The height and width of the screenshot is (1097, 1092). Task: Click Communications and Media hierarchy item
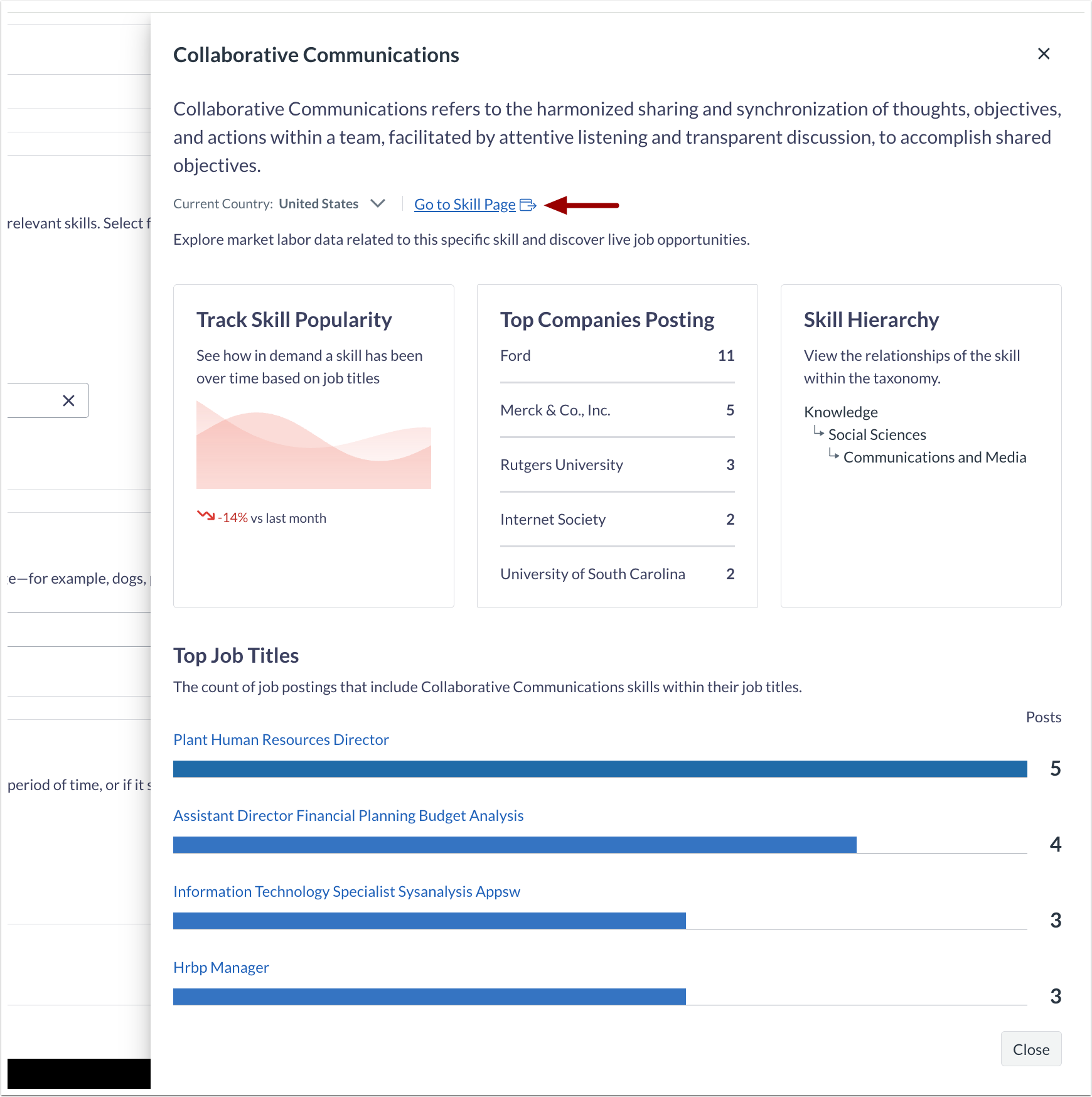coord(934,458)
